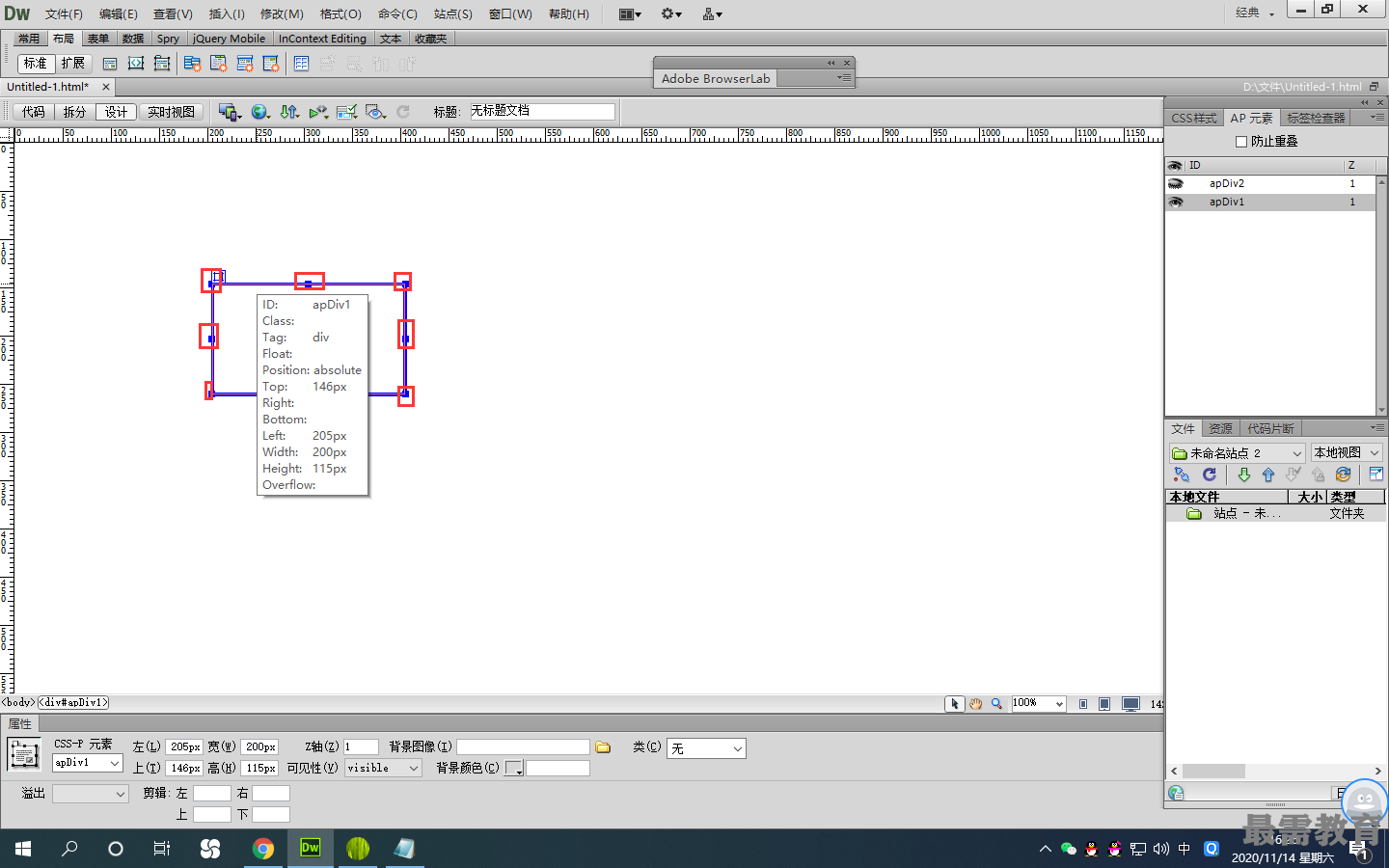Choose the Select arrow tool in status bar
This screenshot has height=868, width=1389.
tap(954, 704)
